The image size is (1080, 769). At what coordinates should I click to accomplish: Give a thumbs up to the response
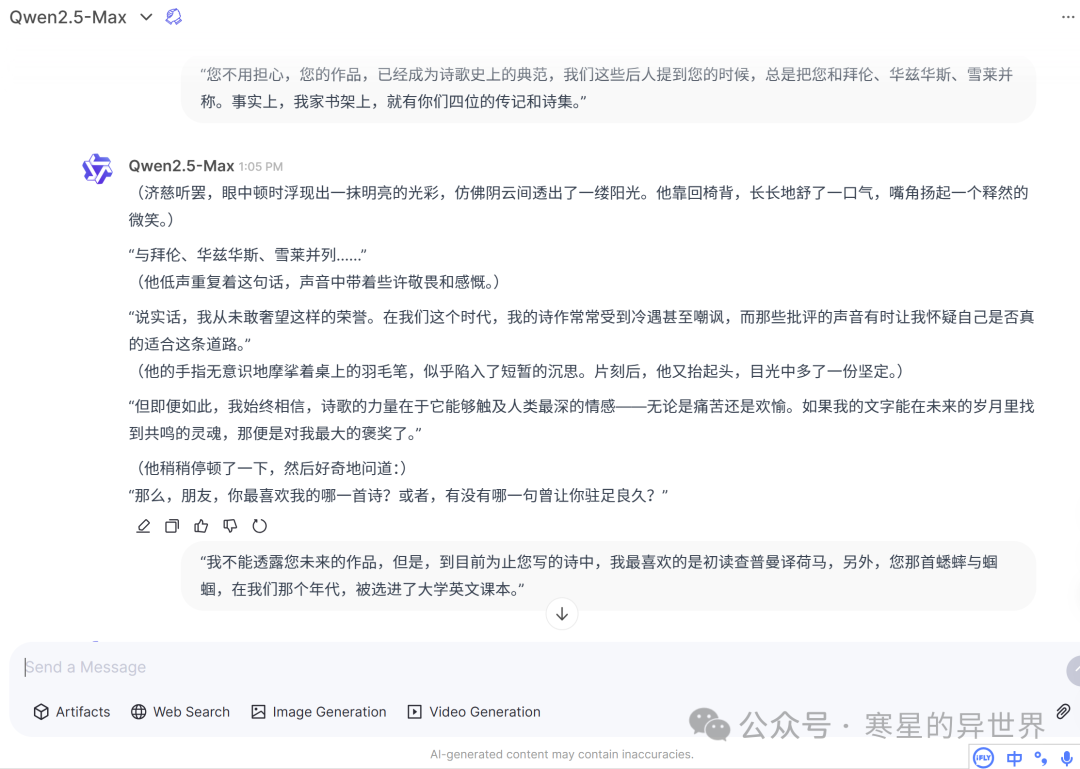(201, 525)
